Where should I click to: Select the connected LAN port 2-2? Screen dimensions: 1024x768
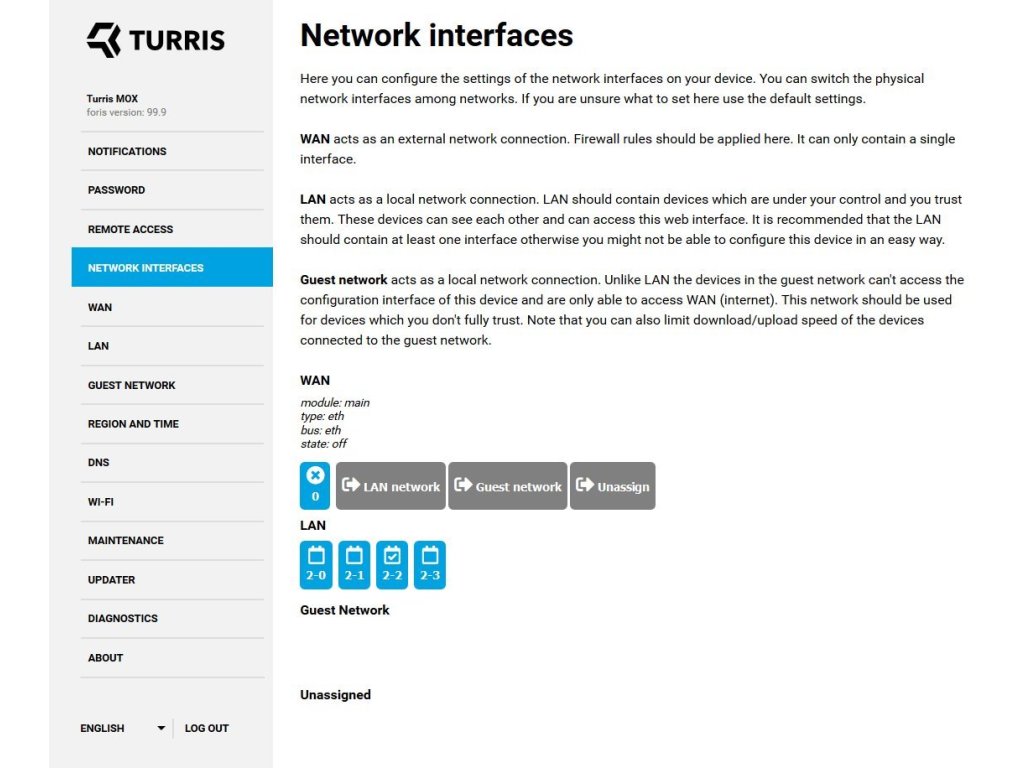[392, 565]
